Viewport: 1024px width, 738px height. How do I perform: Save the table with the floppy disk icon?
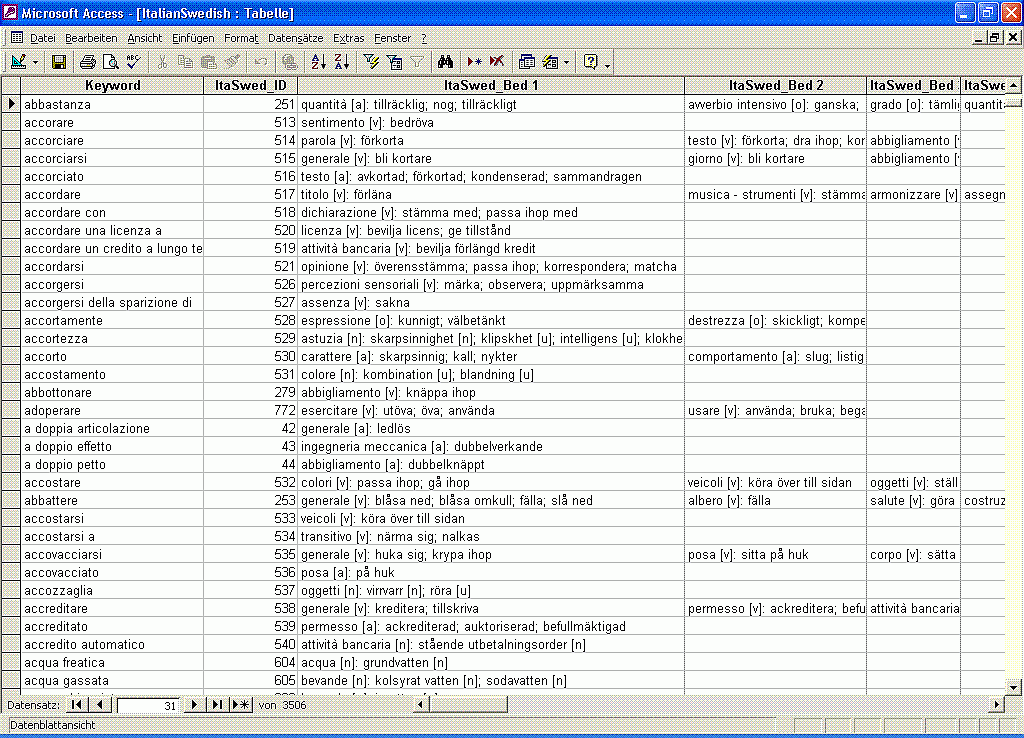(59, 62)
